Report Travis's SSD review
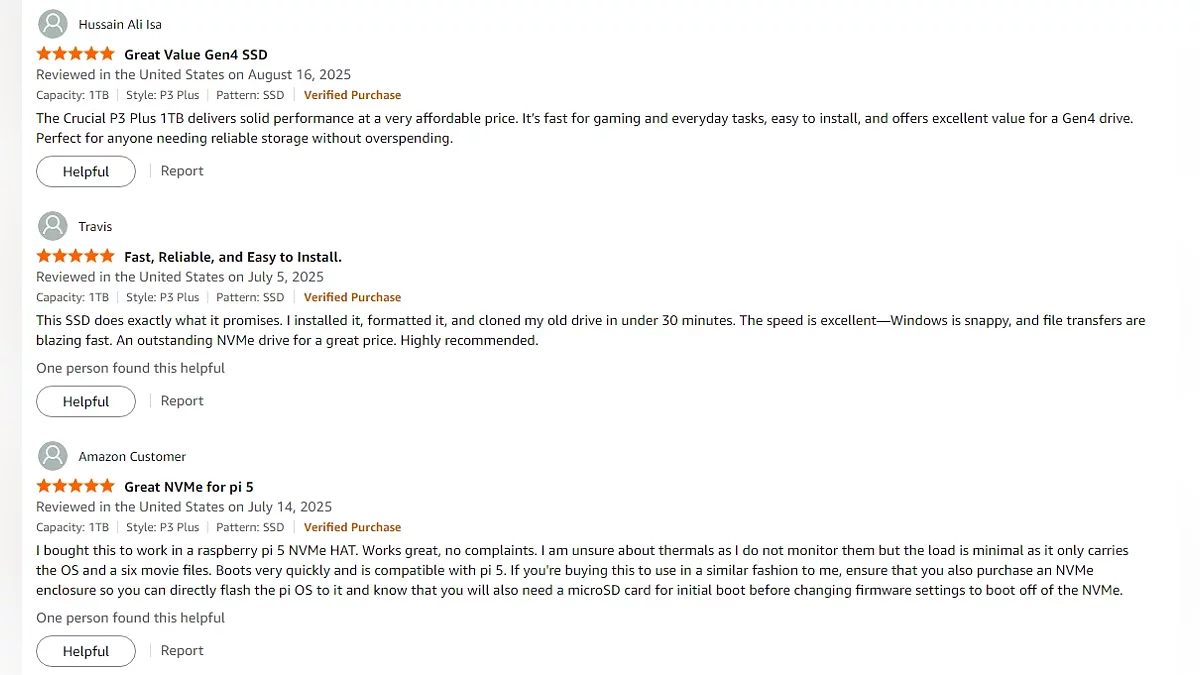The height and width of the screenshot is (675, 1200). pos(182,401)
